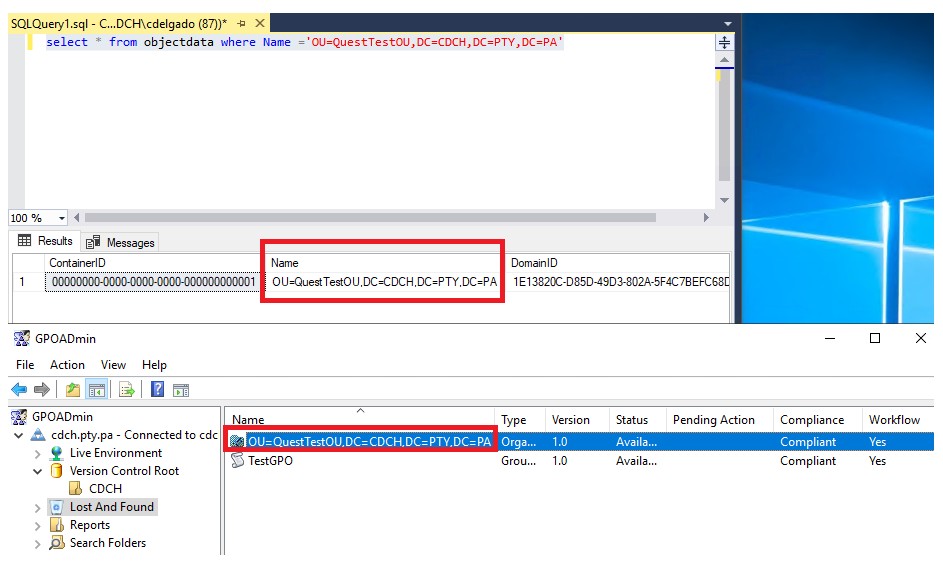This screenshot has width=943, height=568.
Task: Sort by the Pending Action column header
Action: pos(720,419)
